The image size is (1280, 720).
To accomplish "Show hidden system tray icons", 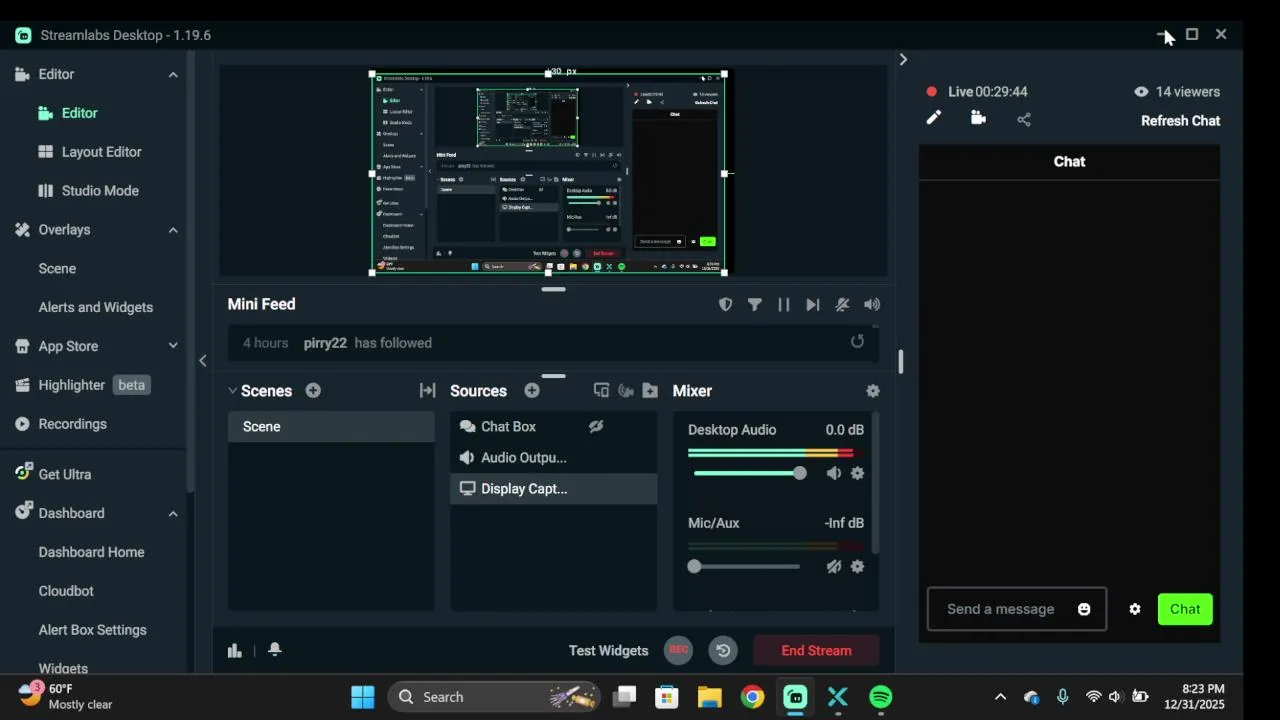I will [x=1000, y=697].
